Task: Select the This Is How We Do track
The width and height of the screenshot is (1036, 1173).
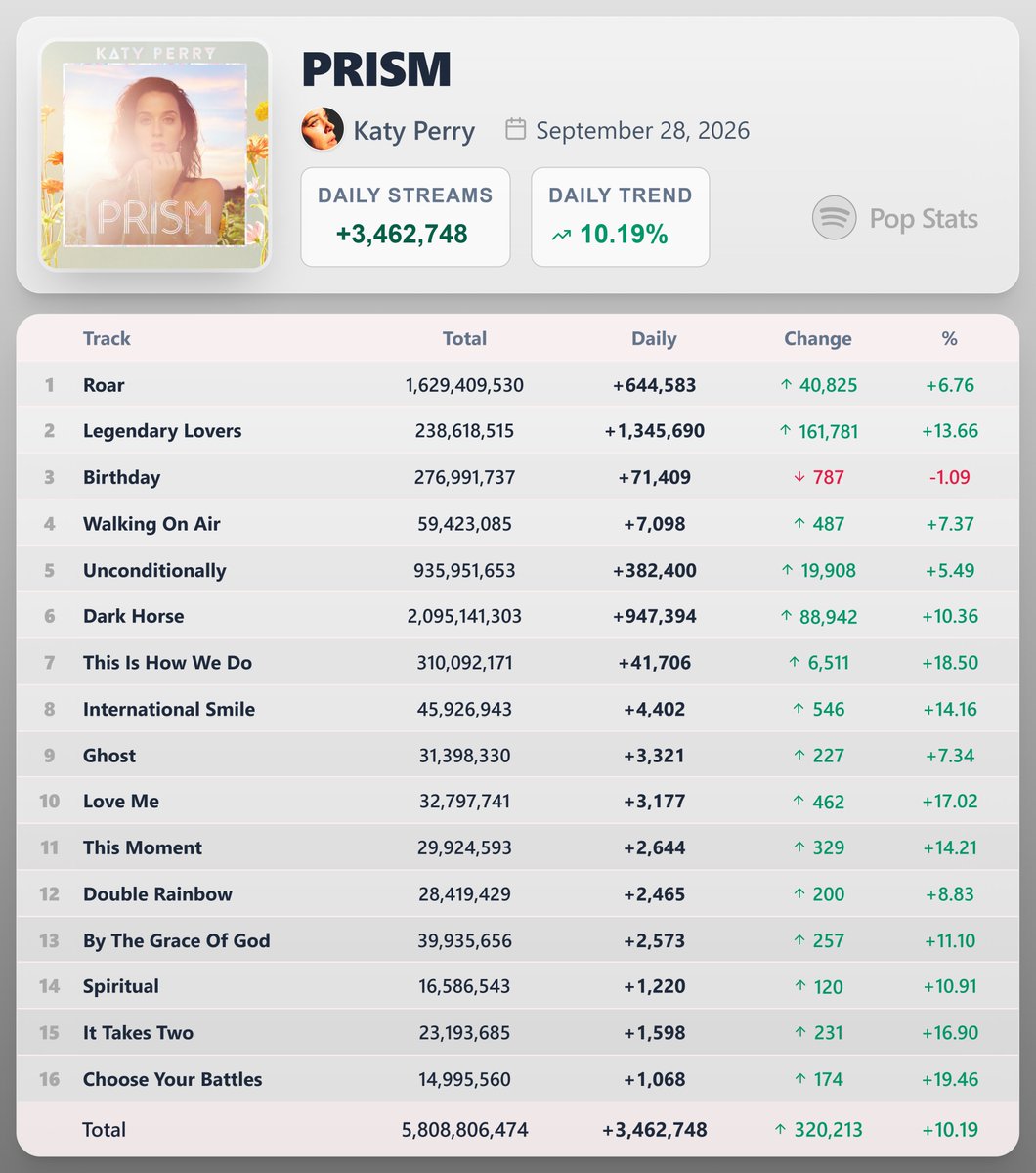Action: [167, 663]
